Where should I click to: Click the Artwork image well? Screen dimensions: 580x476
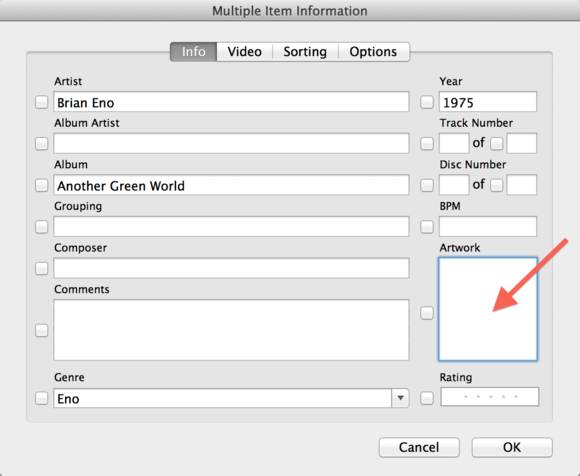(x=488, y=309)
